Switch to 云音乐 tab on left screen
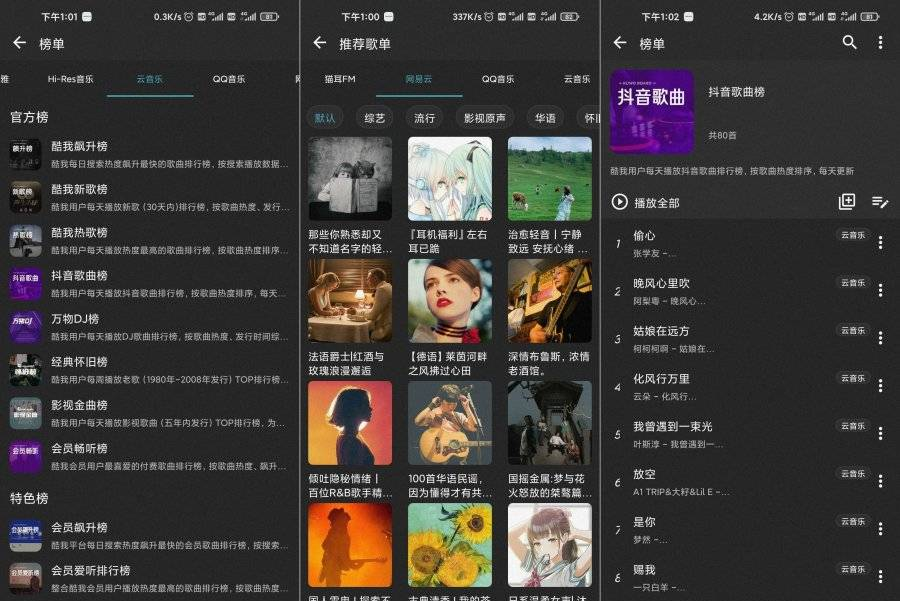This screenshot has width=900, height=601. click(149, 79)
